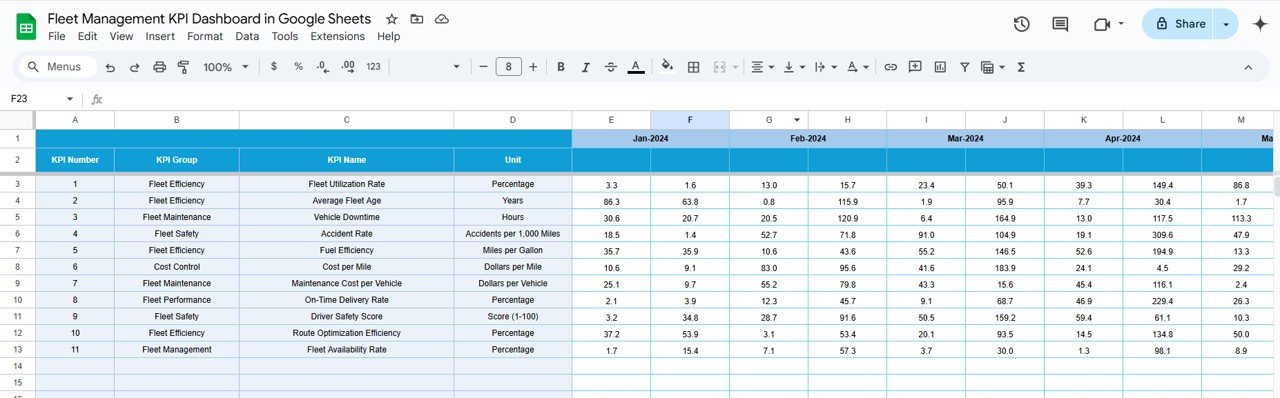Click the Menus search button
The width and height of the screenshot is (1280, 398).
[x=57, y=67]
